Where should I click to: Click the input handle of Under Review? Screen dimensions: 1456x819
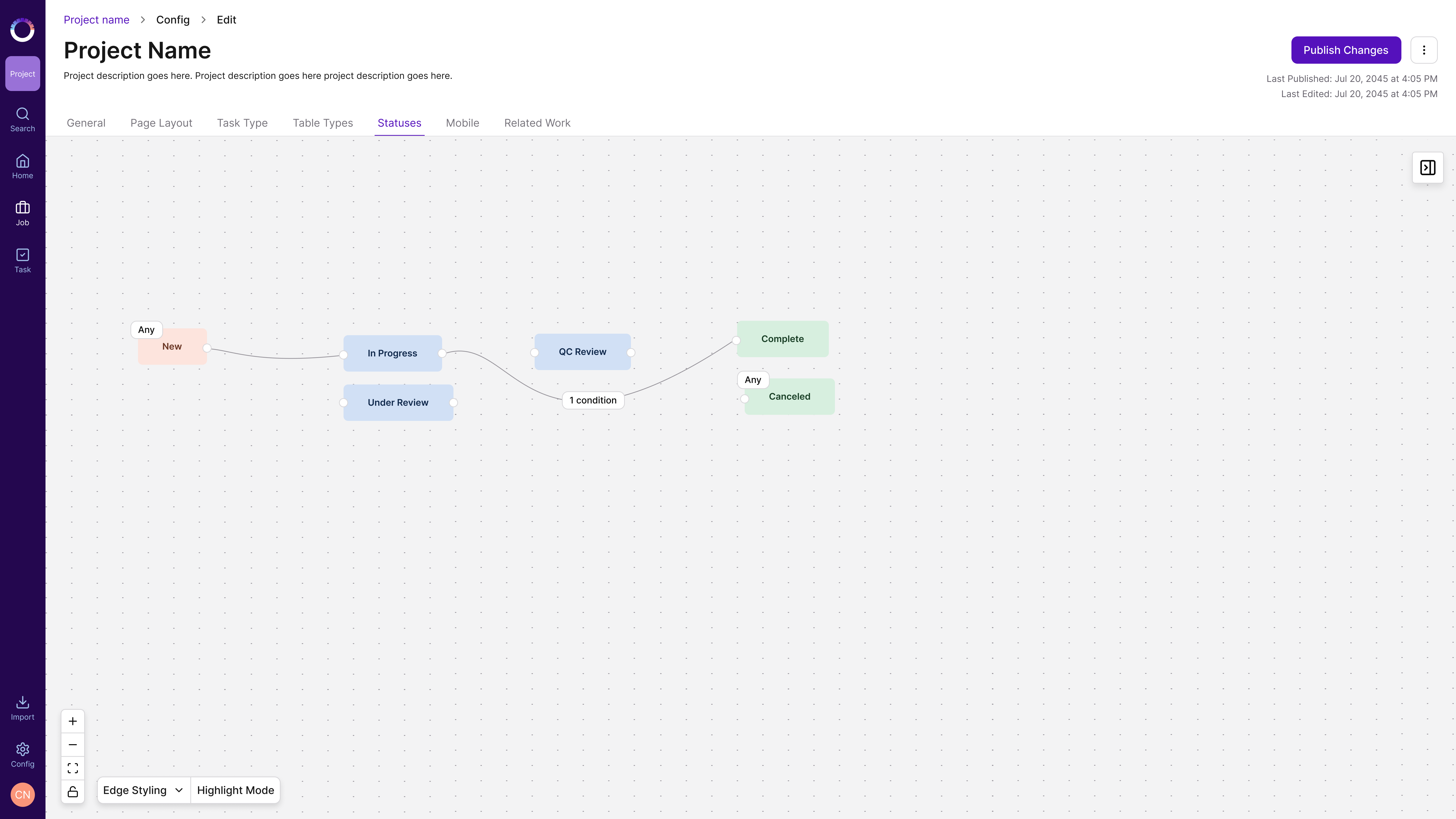click(344, 403)
